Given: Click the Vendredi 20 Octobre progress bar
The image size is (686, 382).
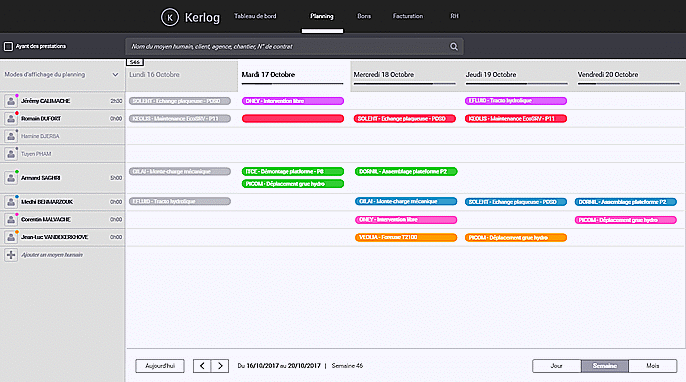Looking at the screenshot, I should click(x=629, y=83).
